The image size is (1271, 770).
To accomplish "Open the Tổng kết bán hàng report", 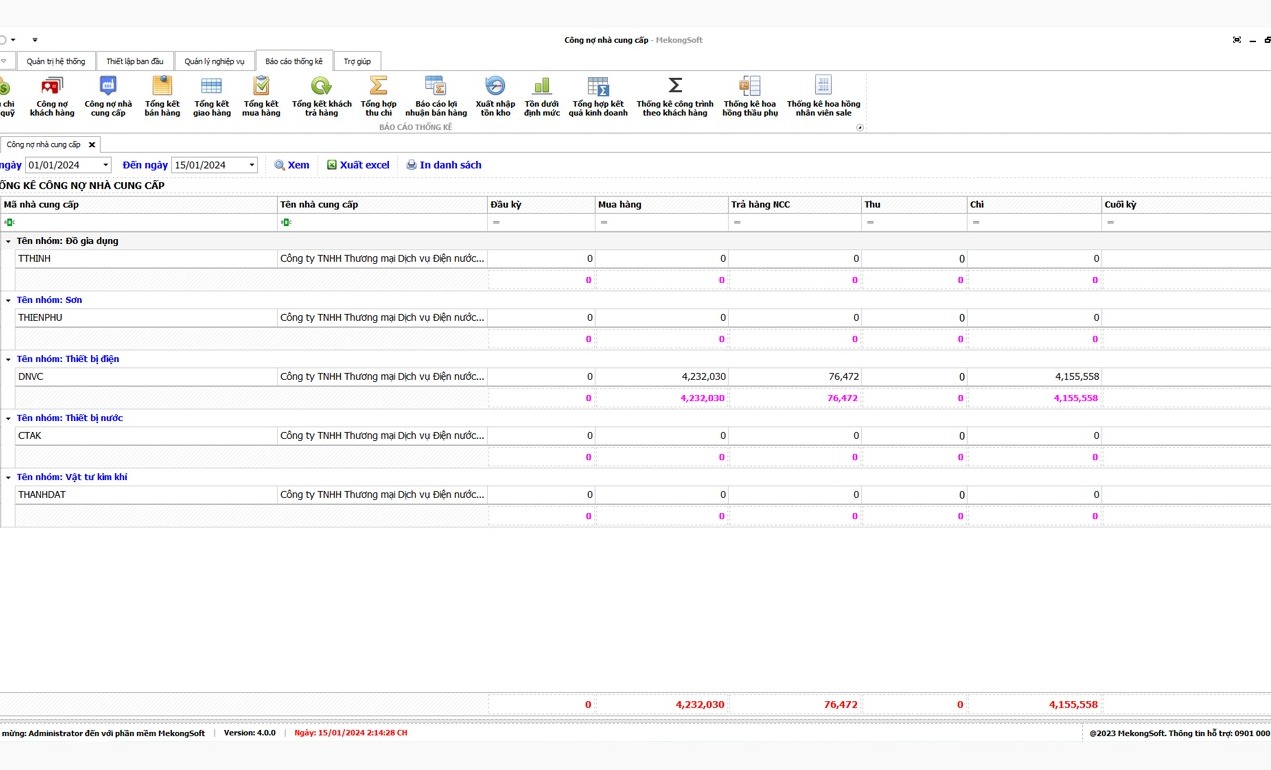I will coord(162,96).
